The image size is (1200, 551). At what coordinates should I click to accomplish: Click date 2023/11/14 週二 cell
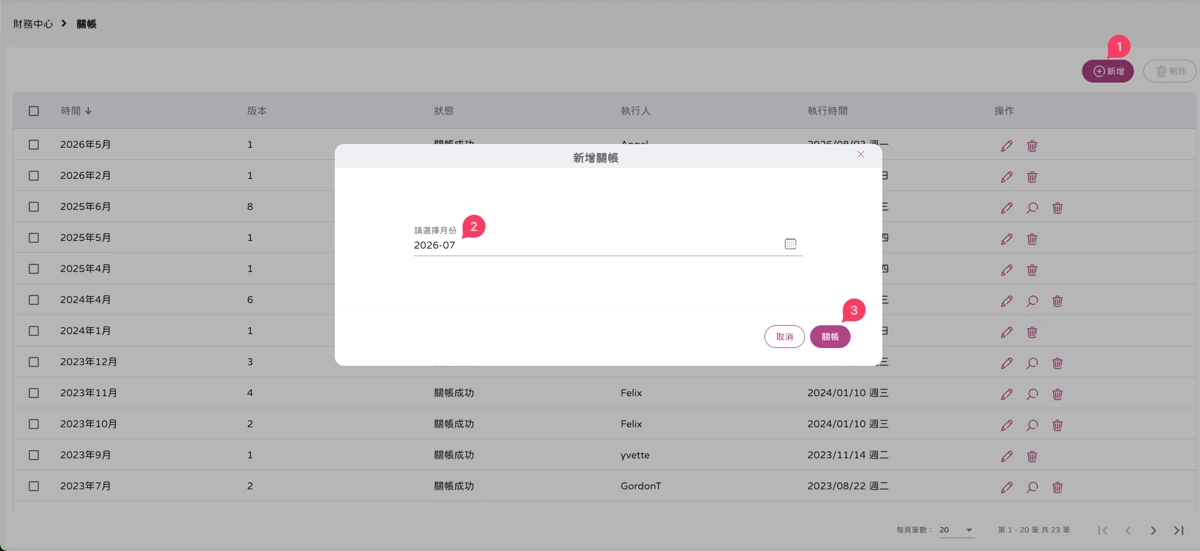click(x=848, y=455)
